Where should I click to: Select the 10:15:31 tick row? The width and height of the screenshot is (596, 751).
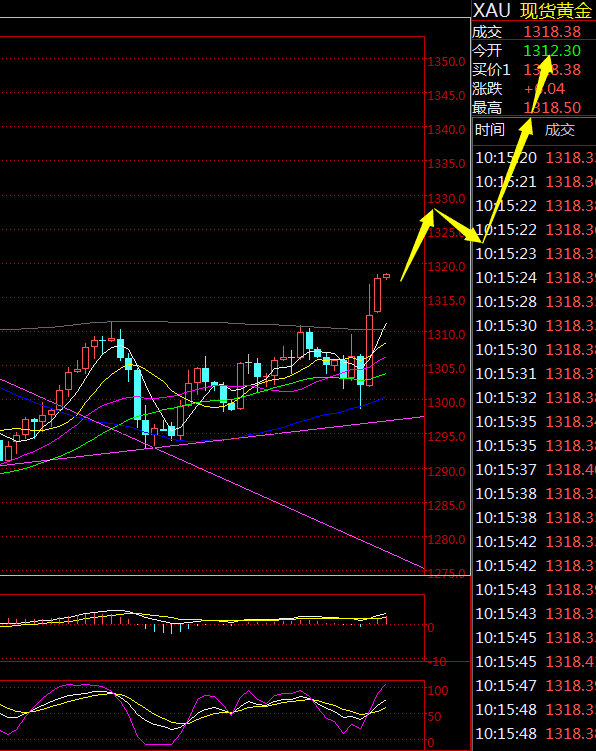point(535,373)
